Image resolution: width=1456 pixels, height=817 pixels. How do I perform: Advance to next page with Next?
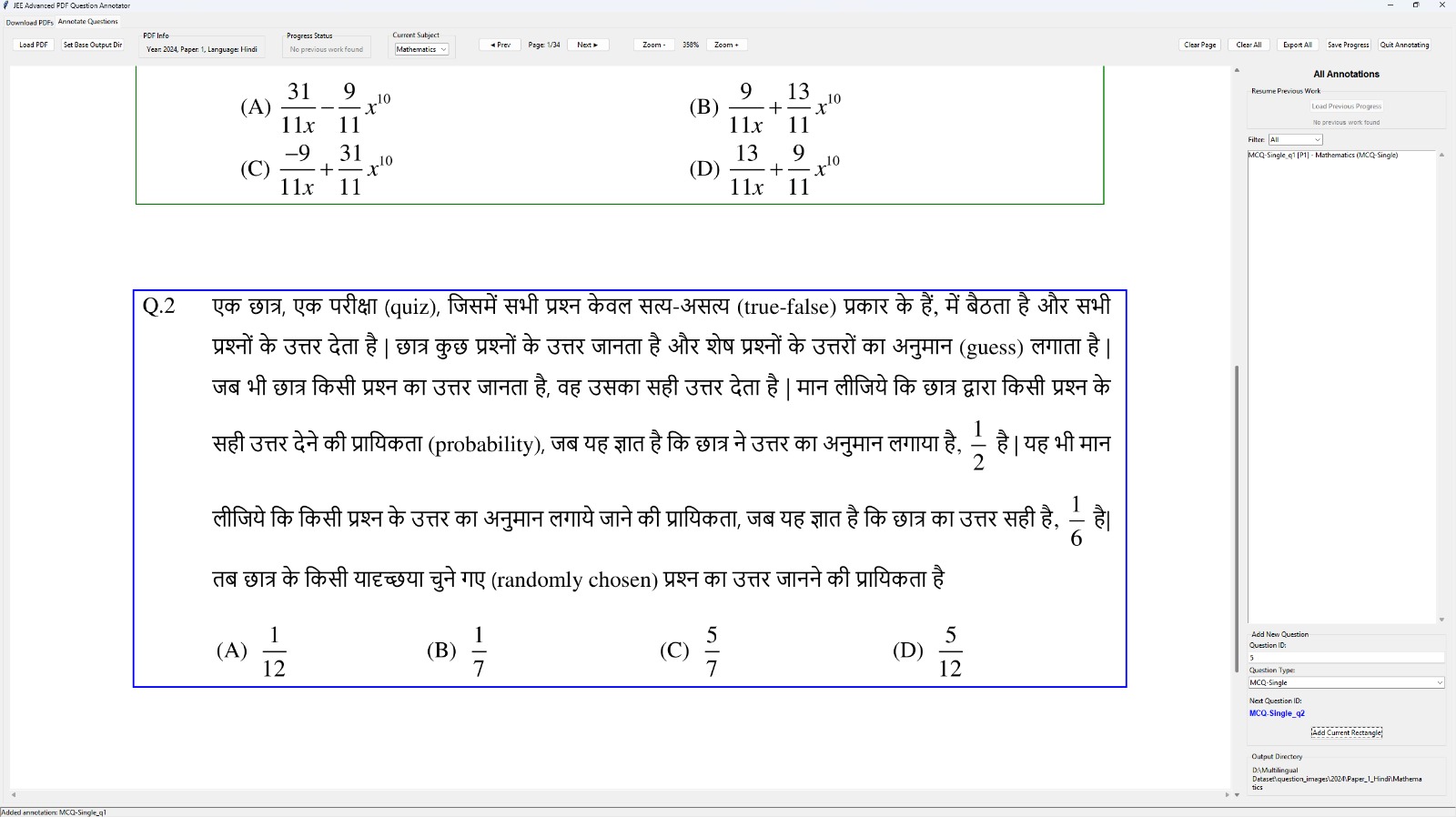tap(587, 45)
